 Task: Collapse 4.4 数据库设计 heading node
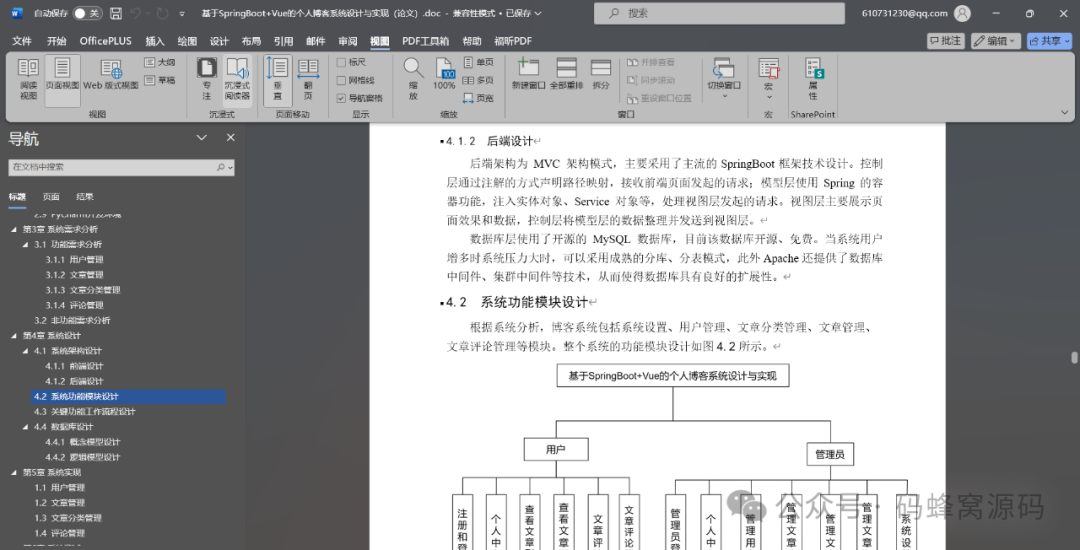tap(25, 427)
